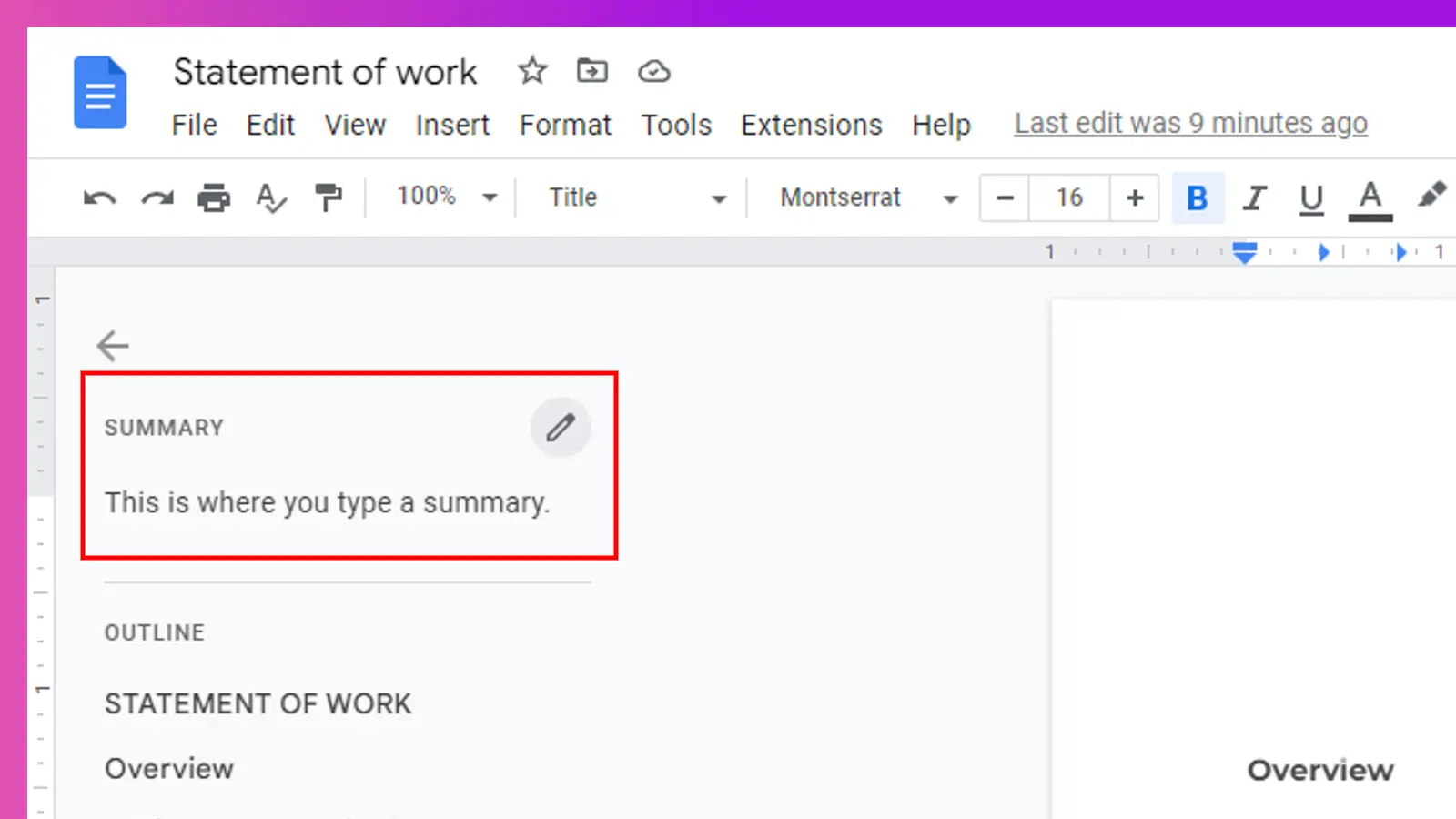Open the zoom level dropdown
The width and height of the screenshot is (1456, 819).
coord(447,197)
